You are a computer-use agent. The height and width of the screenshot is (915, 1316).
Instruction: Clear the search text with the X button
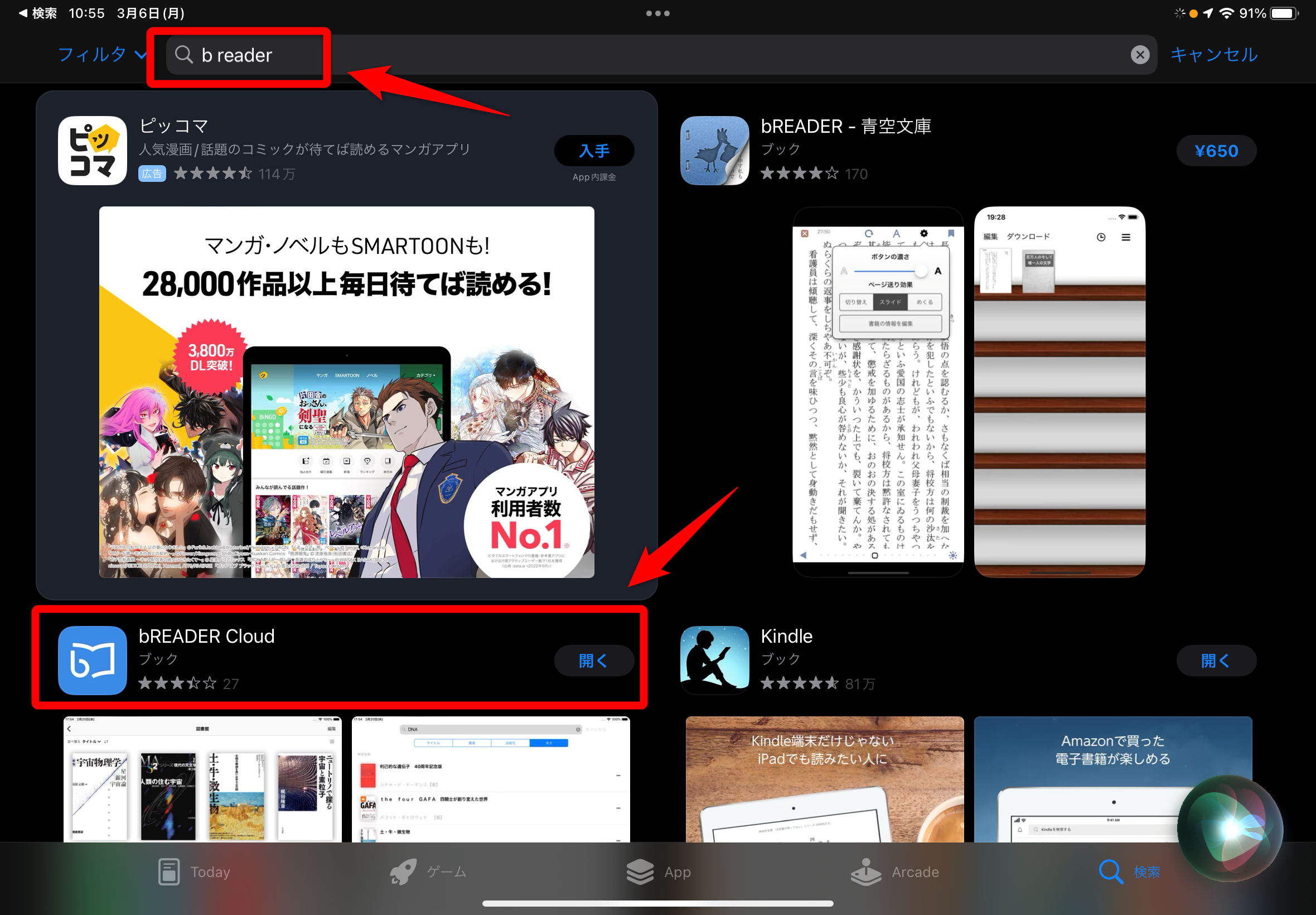pos(1140,55)
